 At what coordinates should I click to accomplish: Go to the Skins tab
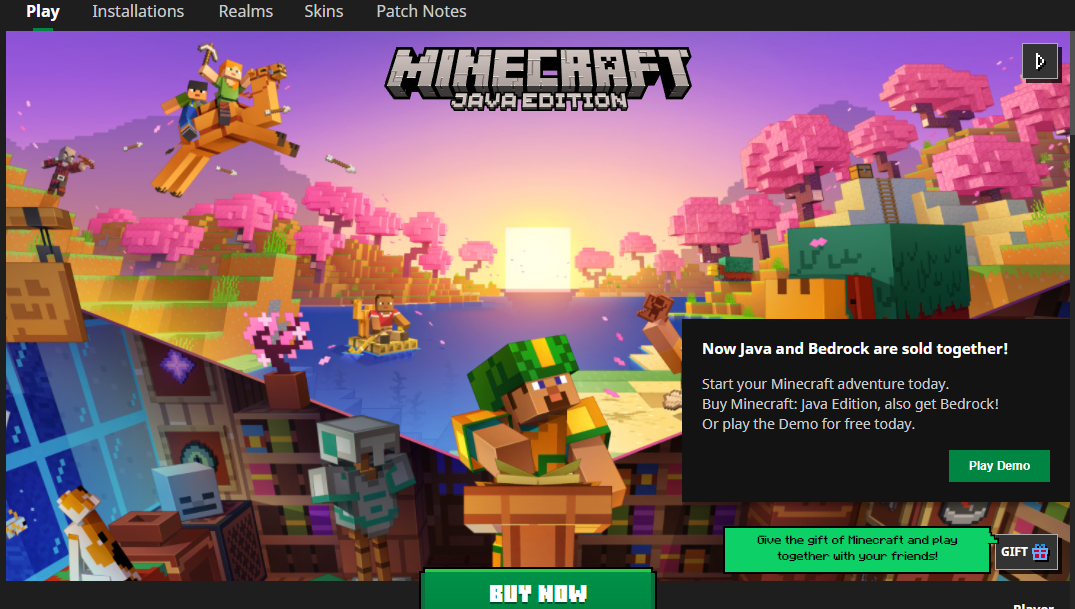324,12
